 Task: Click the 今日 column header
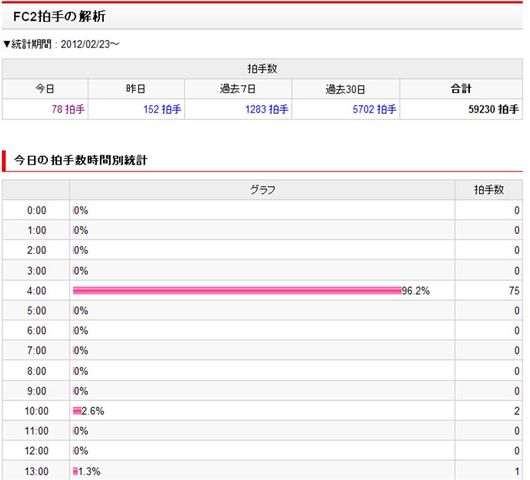[45, 89]
